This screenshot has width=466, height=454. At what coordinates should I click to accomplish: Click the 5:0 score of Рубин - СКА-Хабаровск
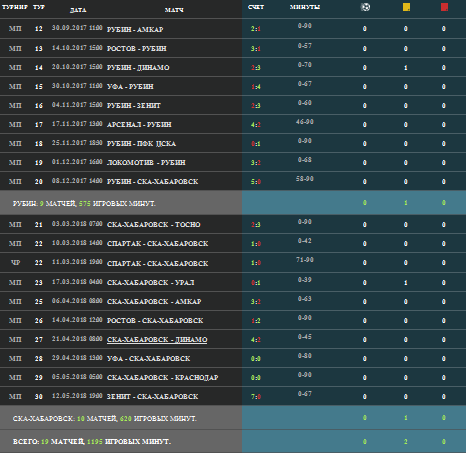[x=256, y=182]
